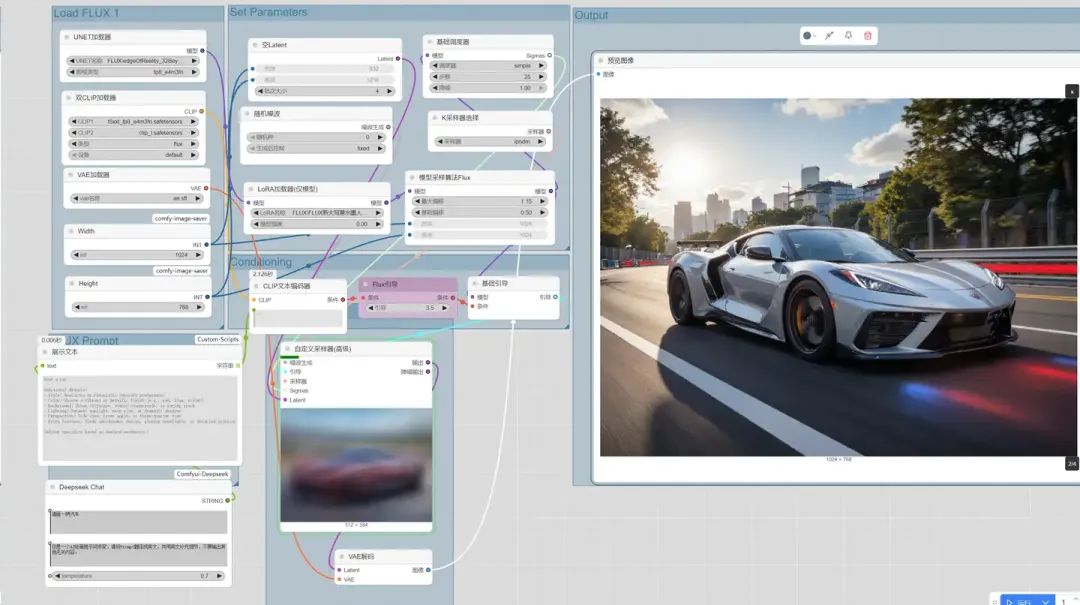1080x605 pixels.
Task: Click the Comfyui-Deepseek badge
Action: tap(202, 474)
